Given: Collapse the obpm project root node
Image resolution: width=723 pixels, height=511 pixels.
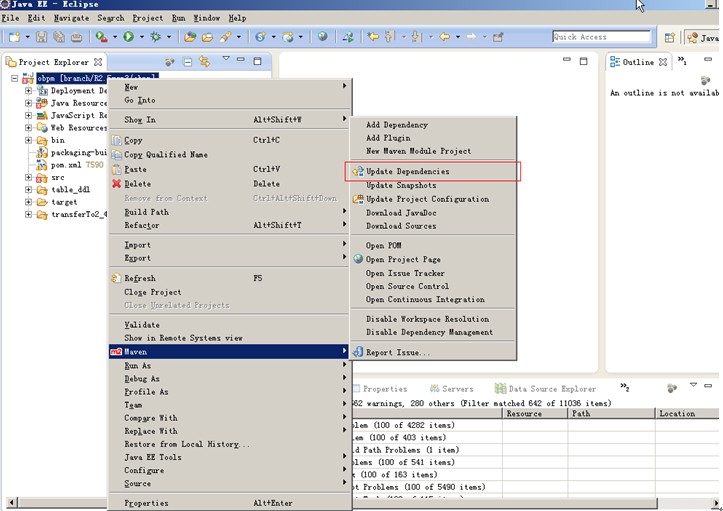Looking at the screenshot, I should 14,78.
